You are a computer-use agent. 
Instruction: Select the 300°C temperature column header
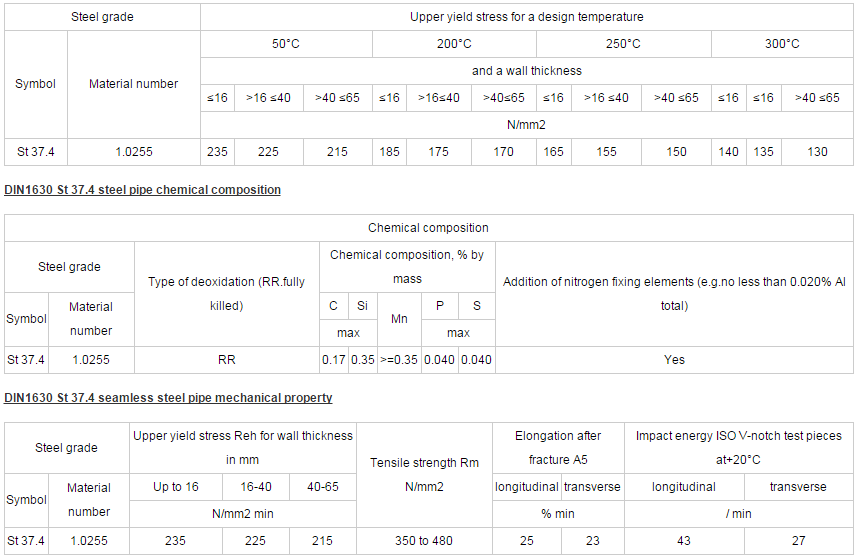point(782,44)
